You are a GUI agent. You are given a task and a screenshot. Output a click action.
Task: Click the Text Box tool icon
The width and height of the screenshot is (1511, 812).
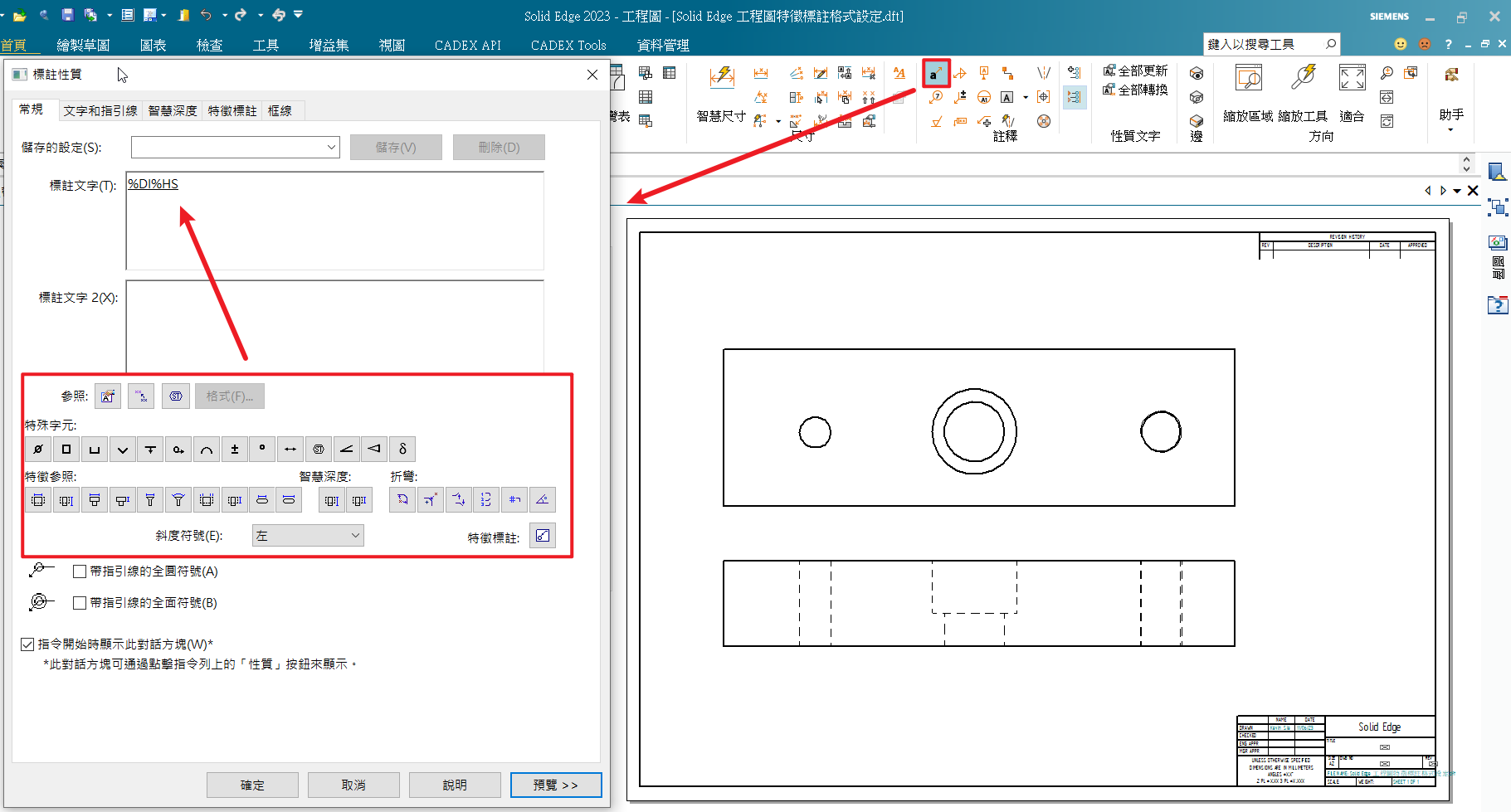1007,97
